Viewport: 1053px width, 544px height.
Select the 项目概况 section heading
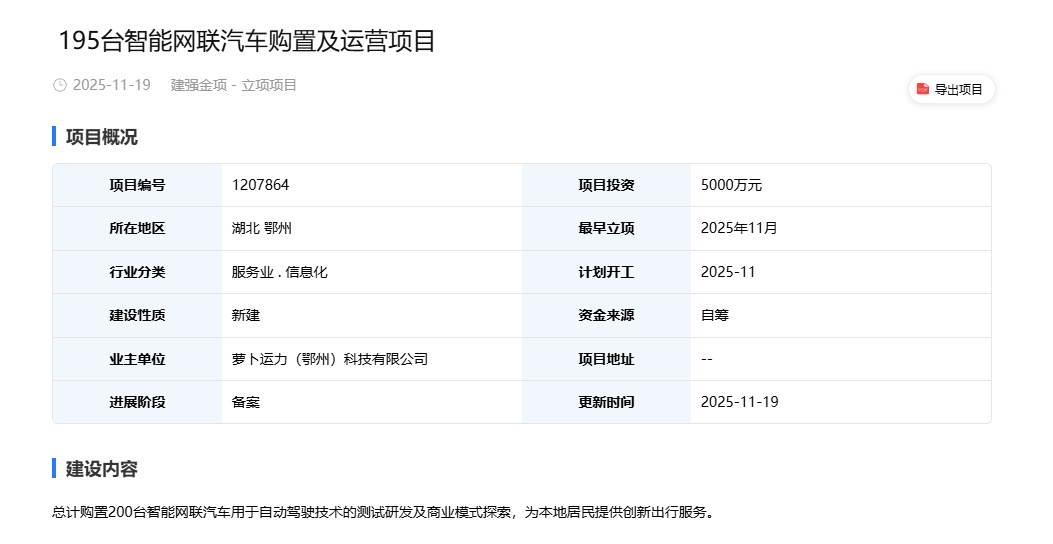click(x=102, y=137)
